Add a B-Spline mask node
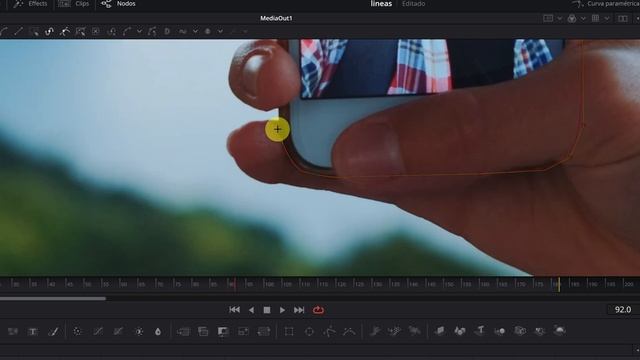Screen dimensions: 640x360 click(x=349, y=331)
